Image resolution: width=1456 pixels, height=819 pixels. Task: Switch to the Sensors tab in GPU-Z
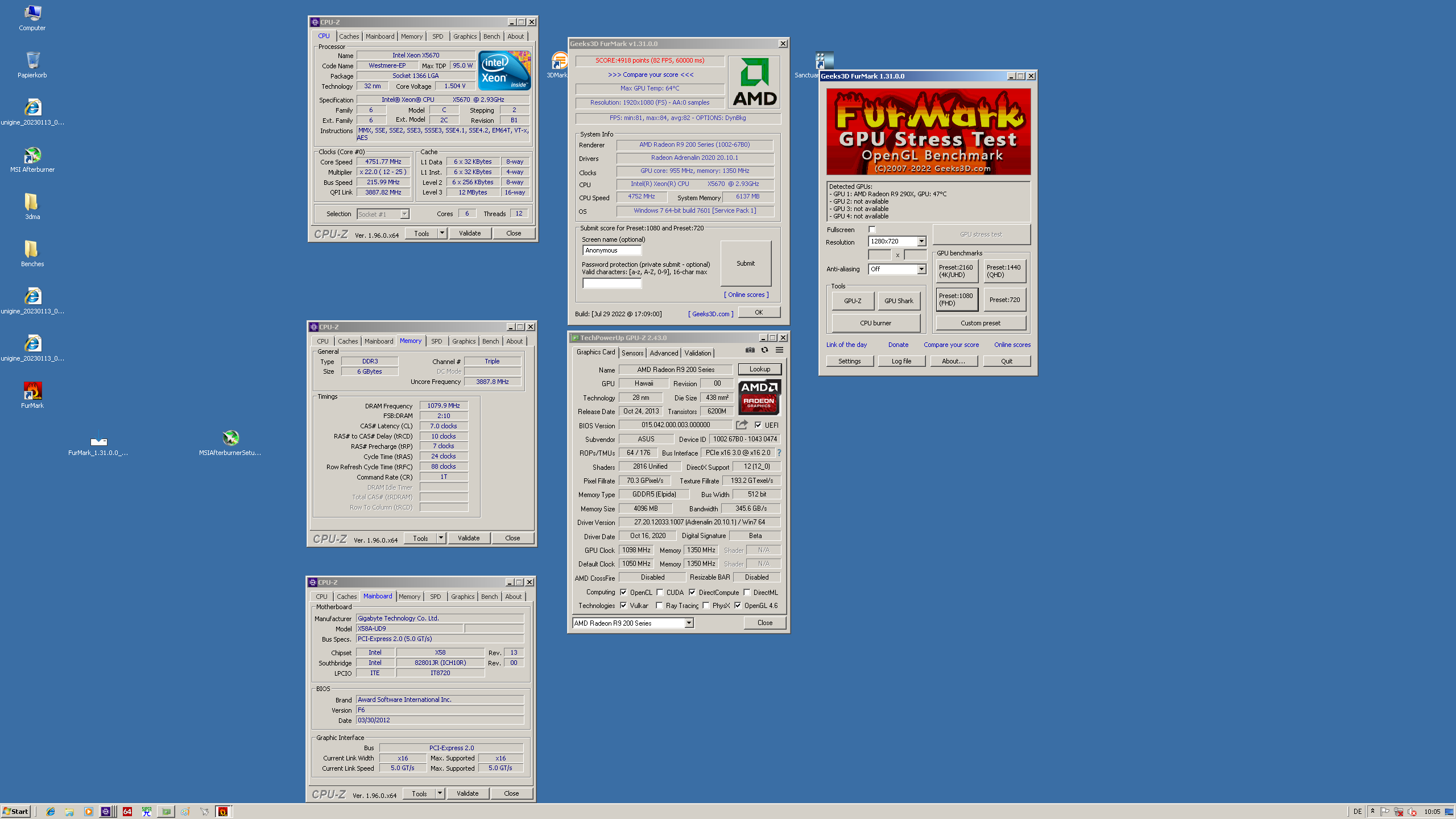point(632,353)
